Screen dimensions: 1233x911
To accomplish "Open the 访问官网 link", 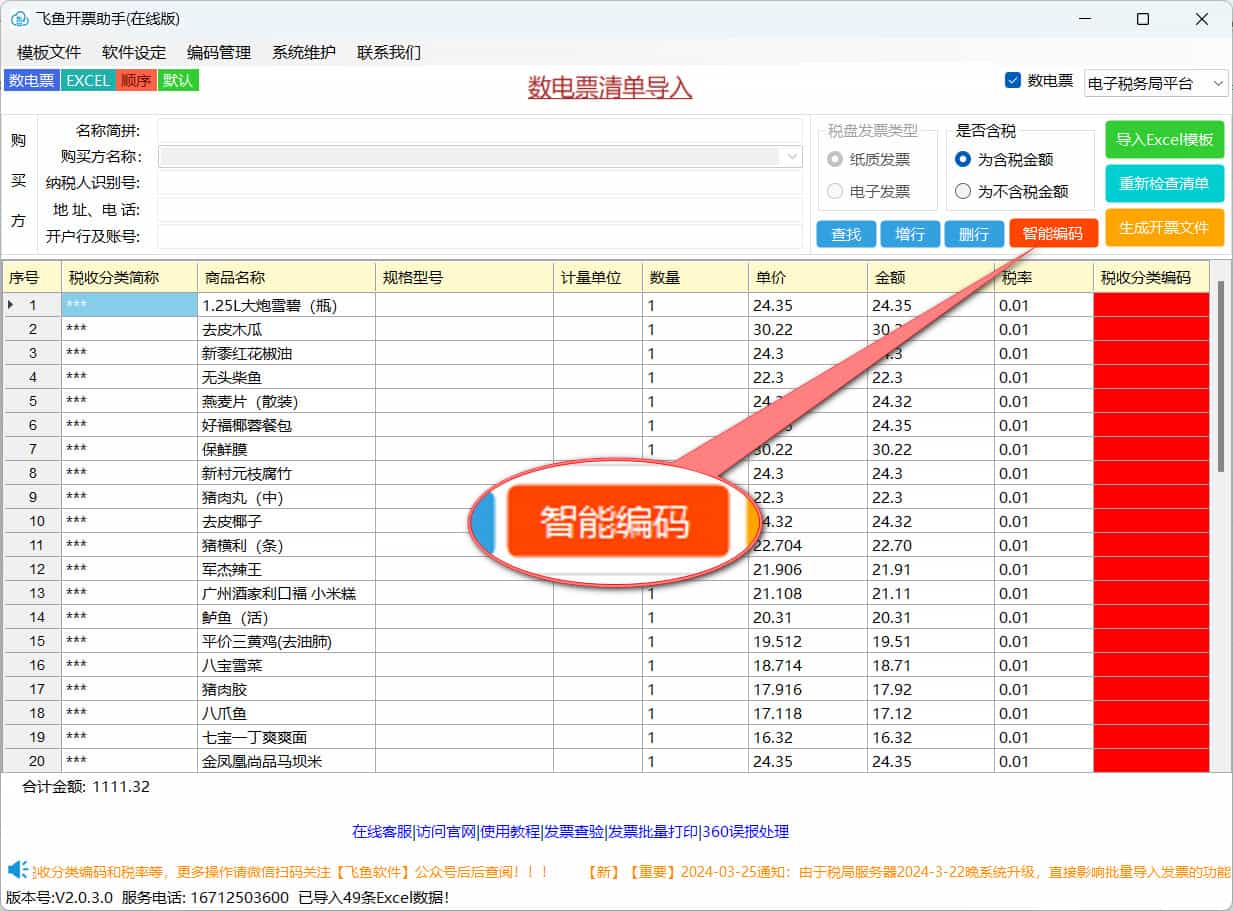I will (x=447, y=831).
